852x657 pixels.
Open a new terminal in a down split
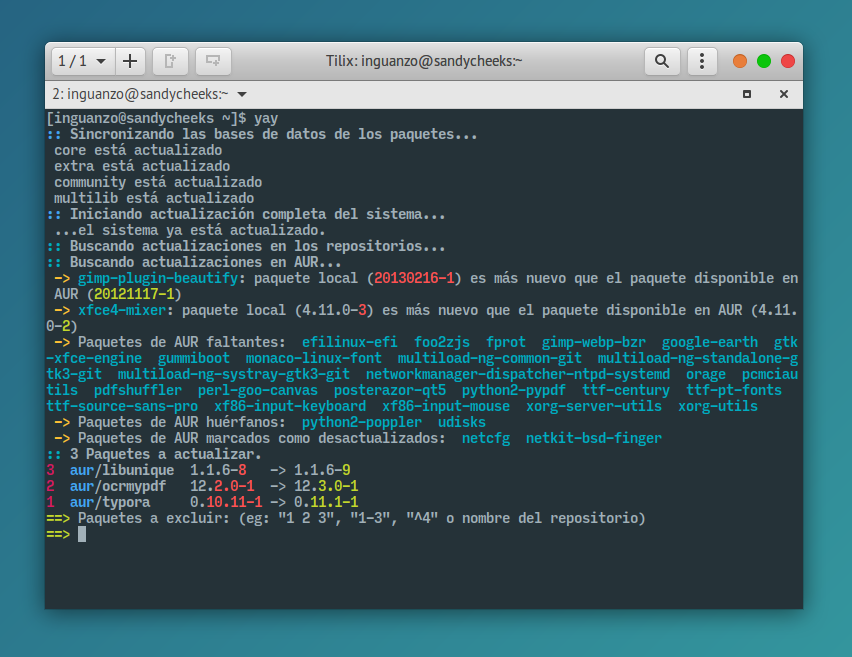tap(212, 60)
